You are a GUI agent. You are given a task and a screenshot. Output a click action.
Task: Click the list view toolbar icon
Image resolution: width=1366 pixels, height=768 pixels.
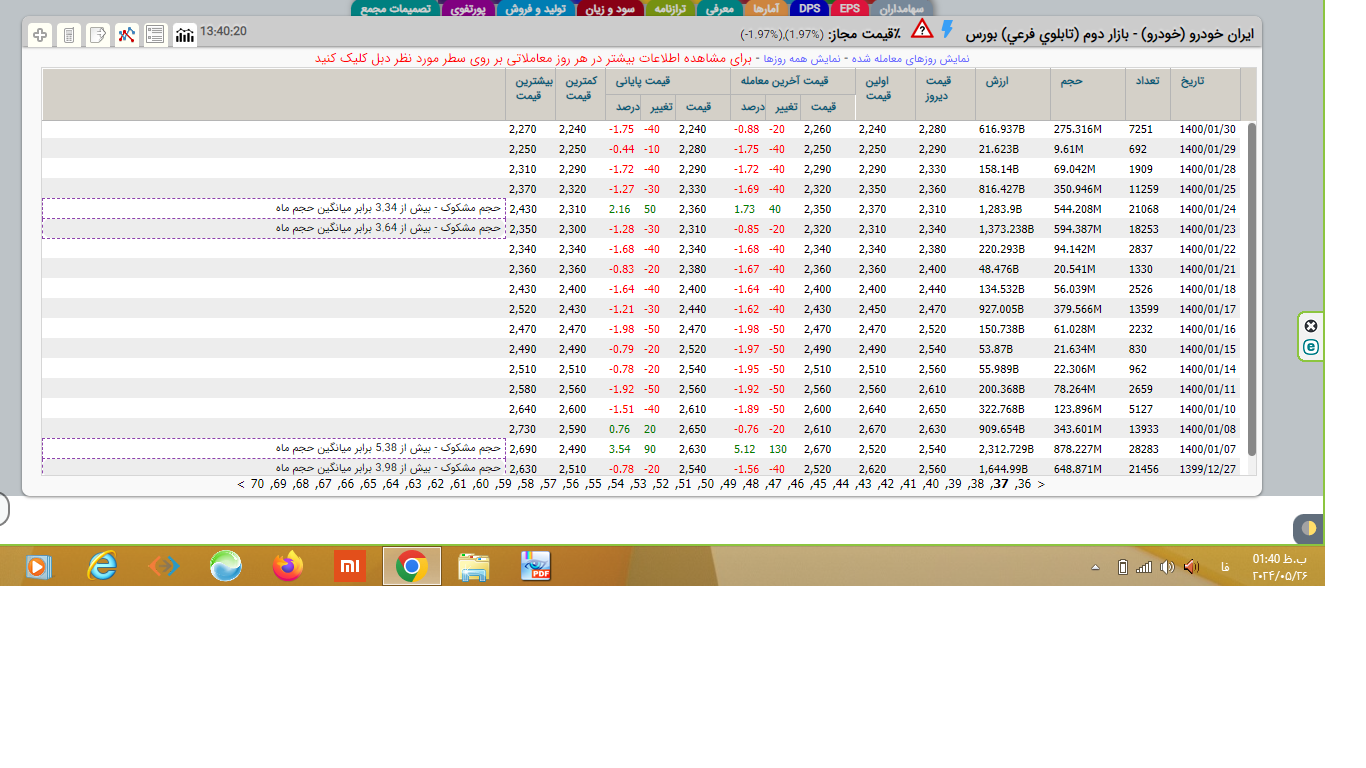(156, 35)
